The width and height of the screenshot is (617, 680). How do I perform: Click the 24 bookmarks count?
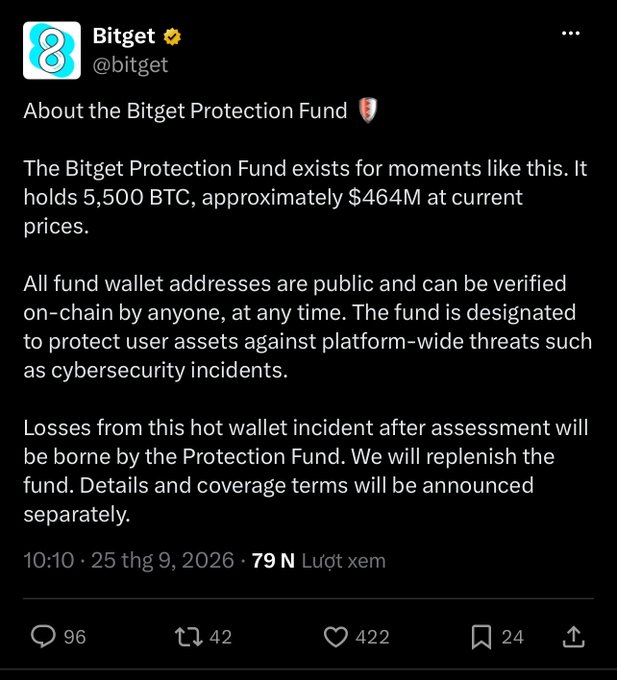coord(513,637)
